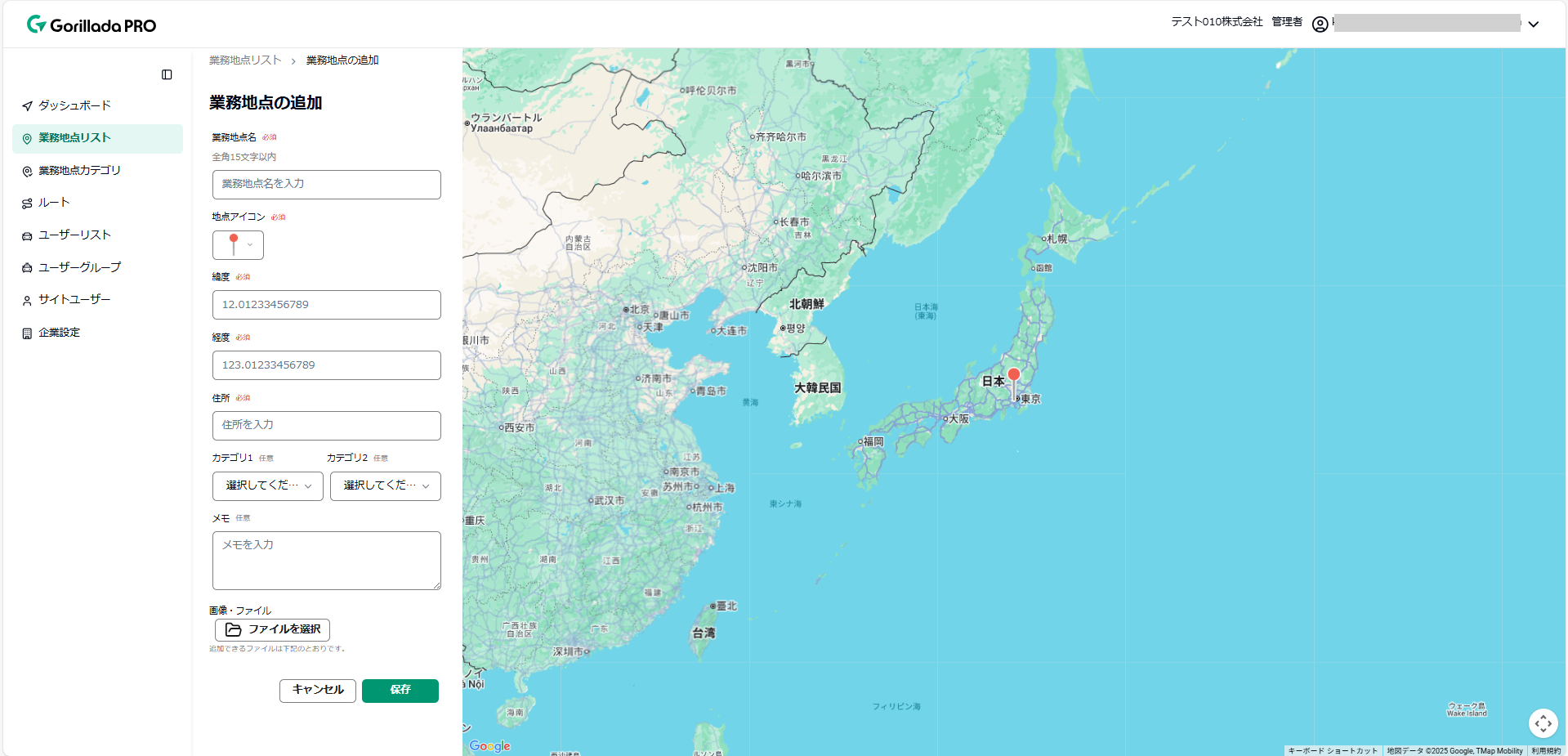This screenshot has width=1568, height=756.
Task: Click the site user (サイトユーザー) icon
Action: 25,300
